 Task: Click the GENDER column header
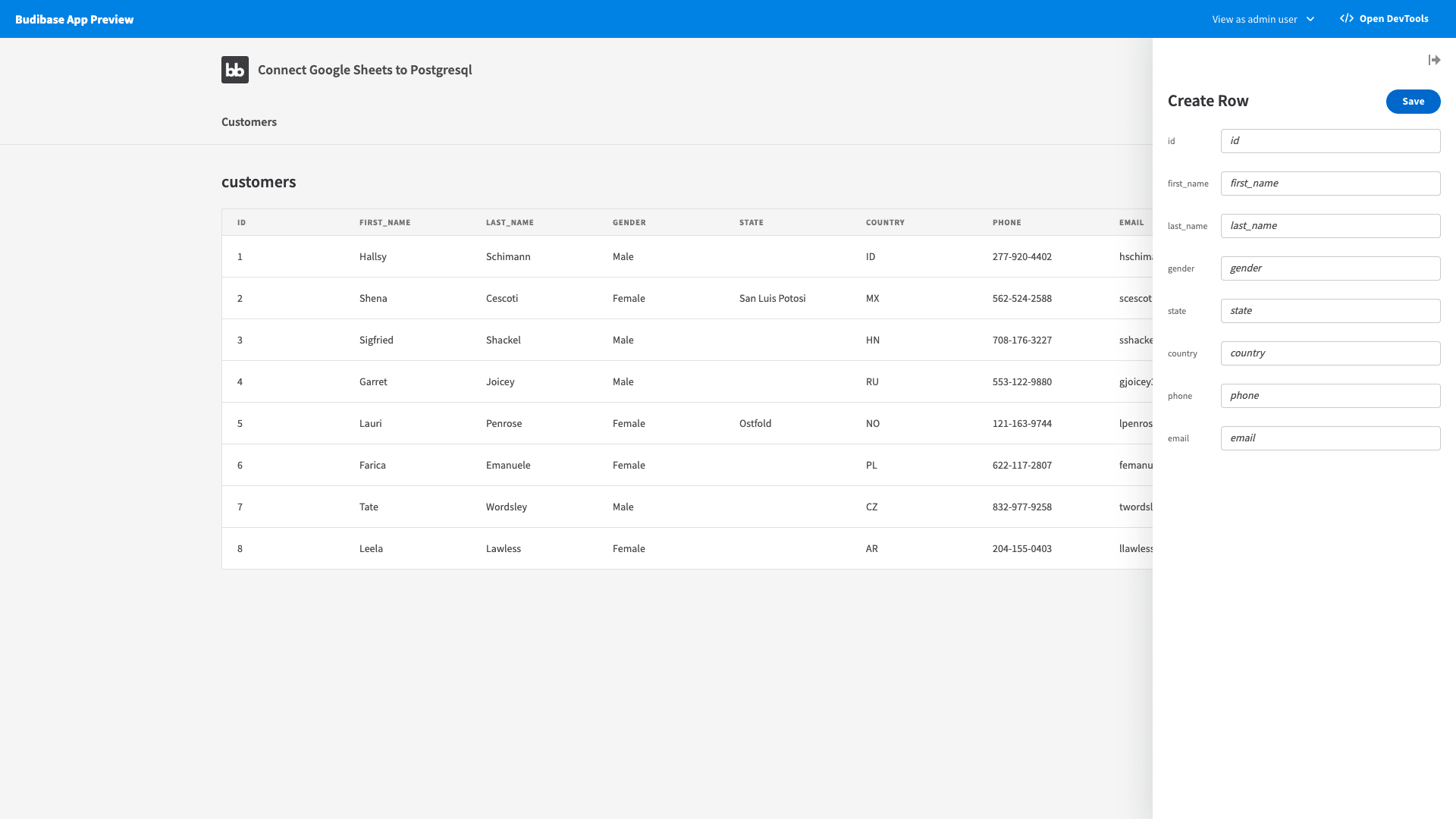629,223
